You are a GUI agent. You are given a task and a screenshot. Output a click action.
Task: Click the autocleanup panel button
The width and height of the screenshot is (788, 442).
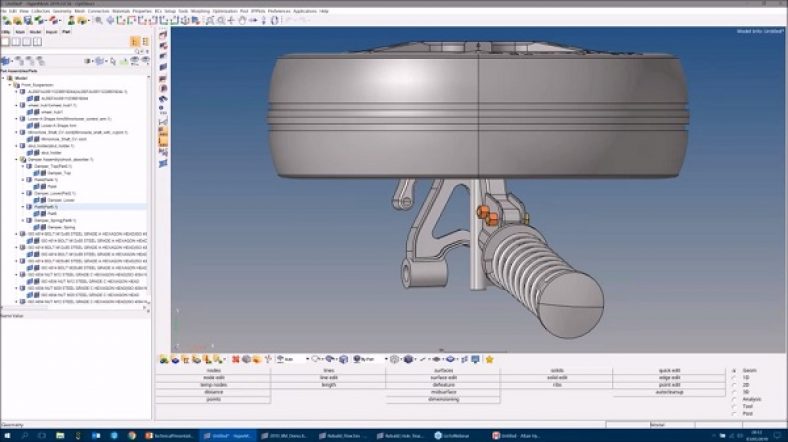pyautogui.click(x=669, y=391)
